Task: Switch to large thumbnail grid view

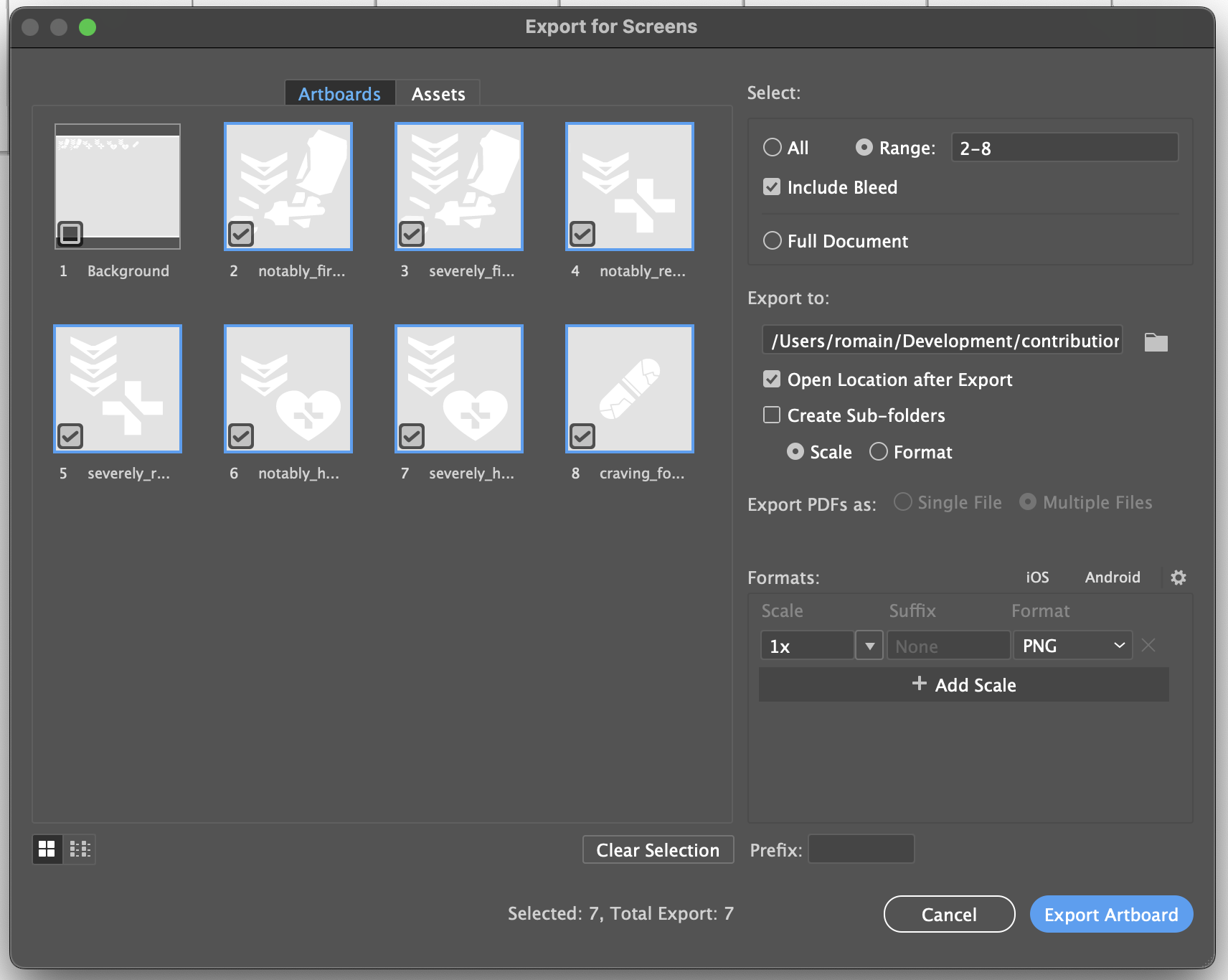Action: pos(47,849)
